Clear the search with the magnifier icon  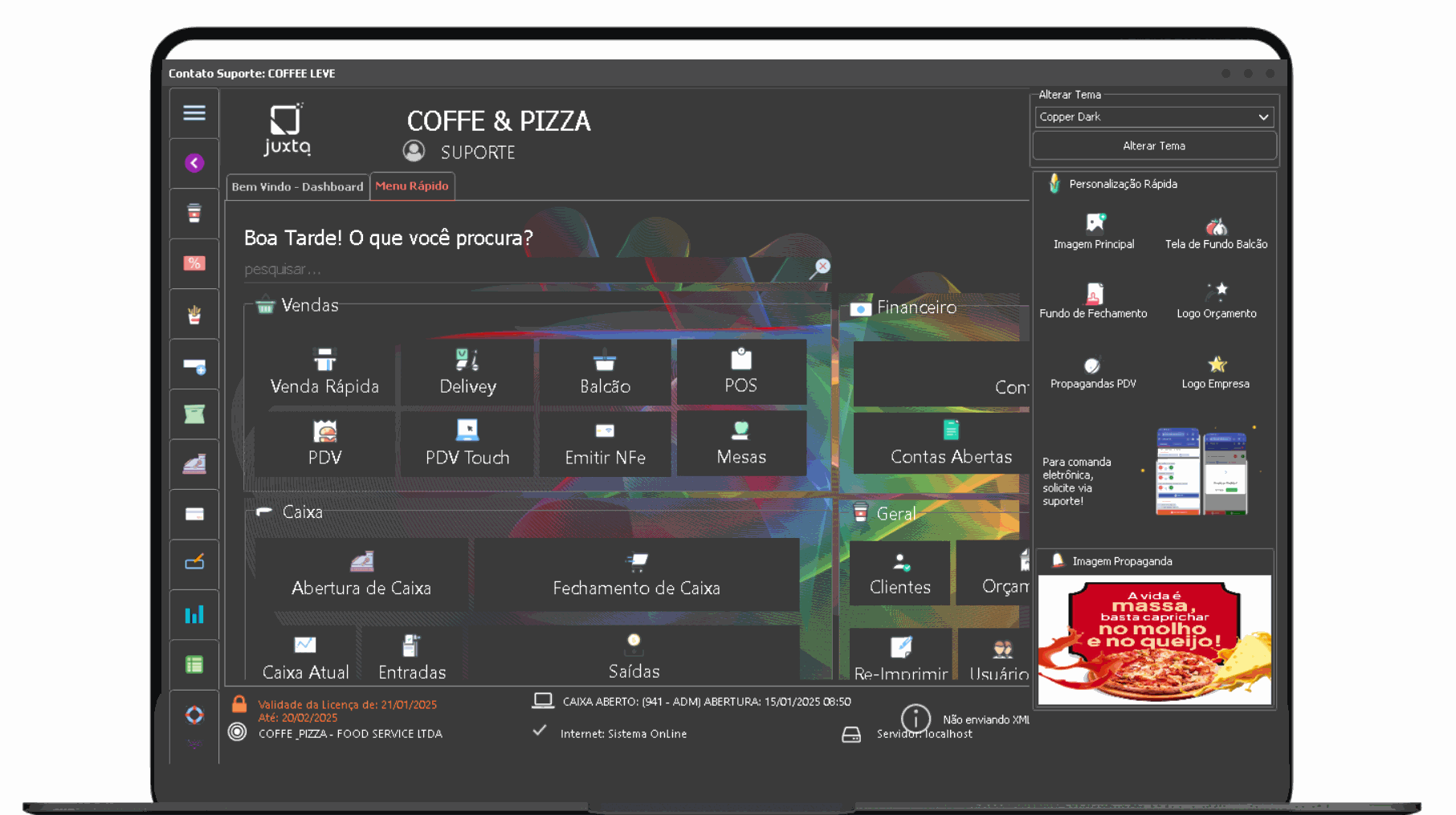pos(819,268)
